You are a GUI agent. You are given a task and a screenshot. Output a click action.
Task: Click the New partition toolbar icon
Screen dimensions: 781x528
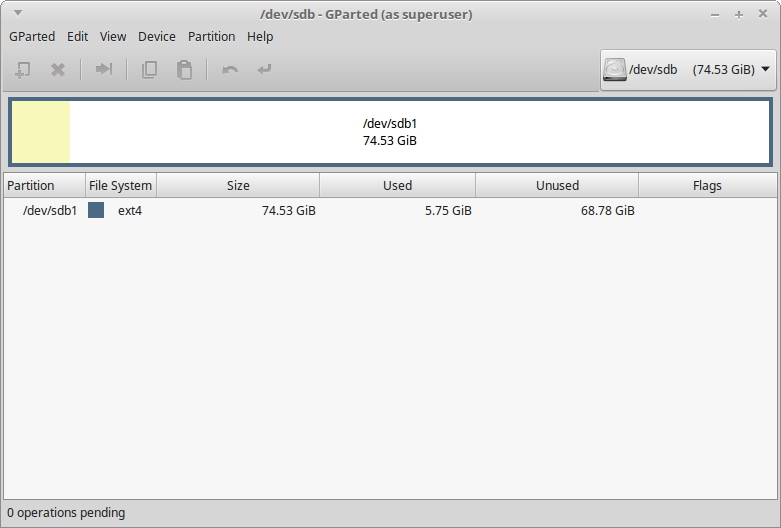point(22,70)
